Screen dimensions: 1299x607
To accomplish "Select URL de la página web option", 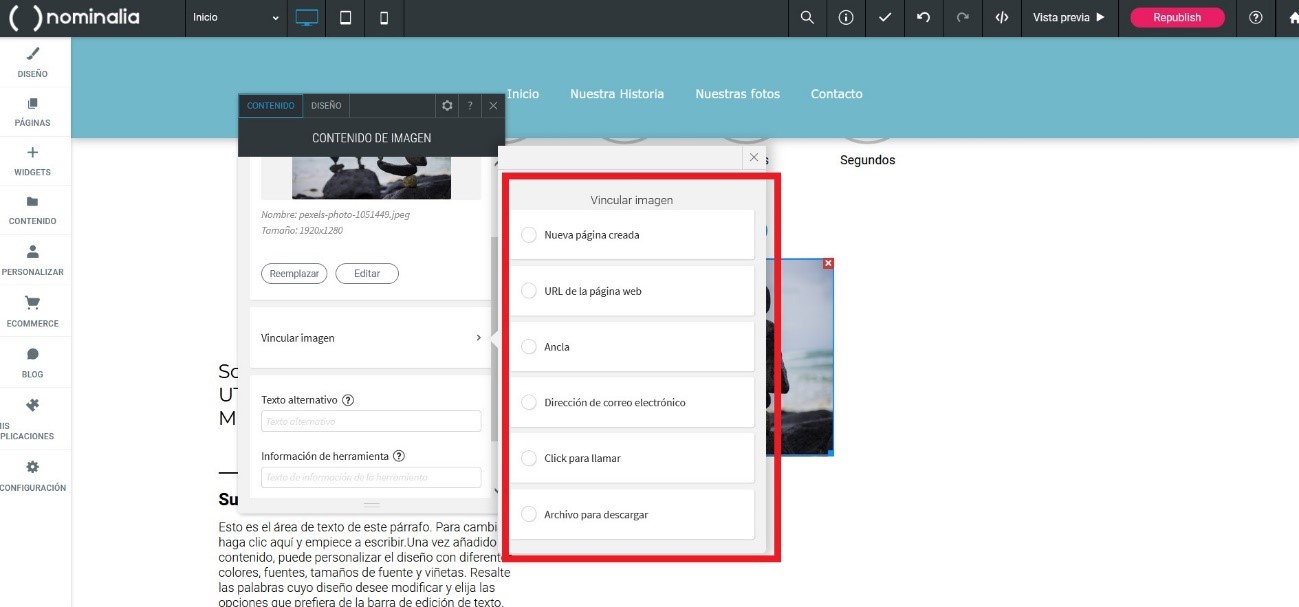I will [530, 291].
